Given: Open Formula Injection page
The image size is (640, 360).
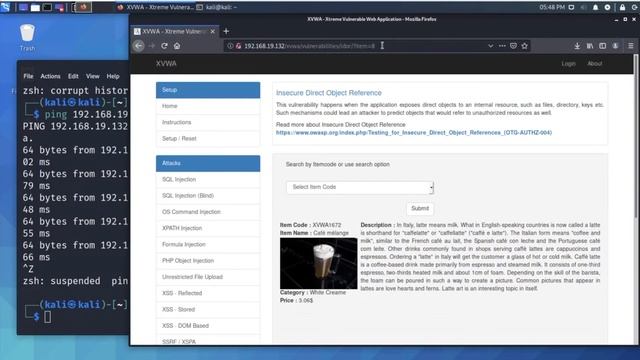Looking at the screenshot, I should pyautogui.click(x=208, y=244).
